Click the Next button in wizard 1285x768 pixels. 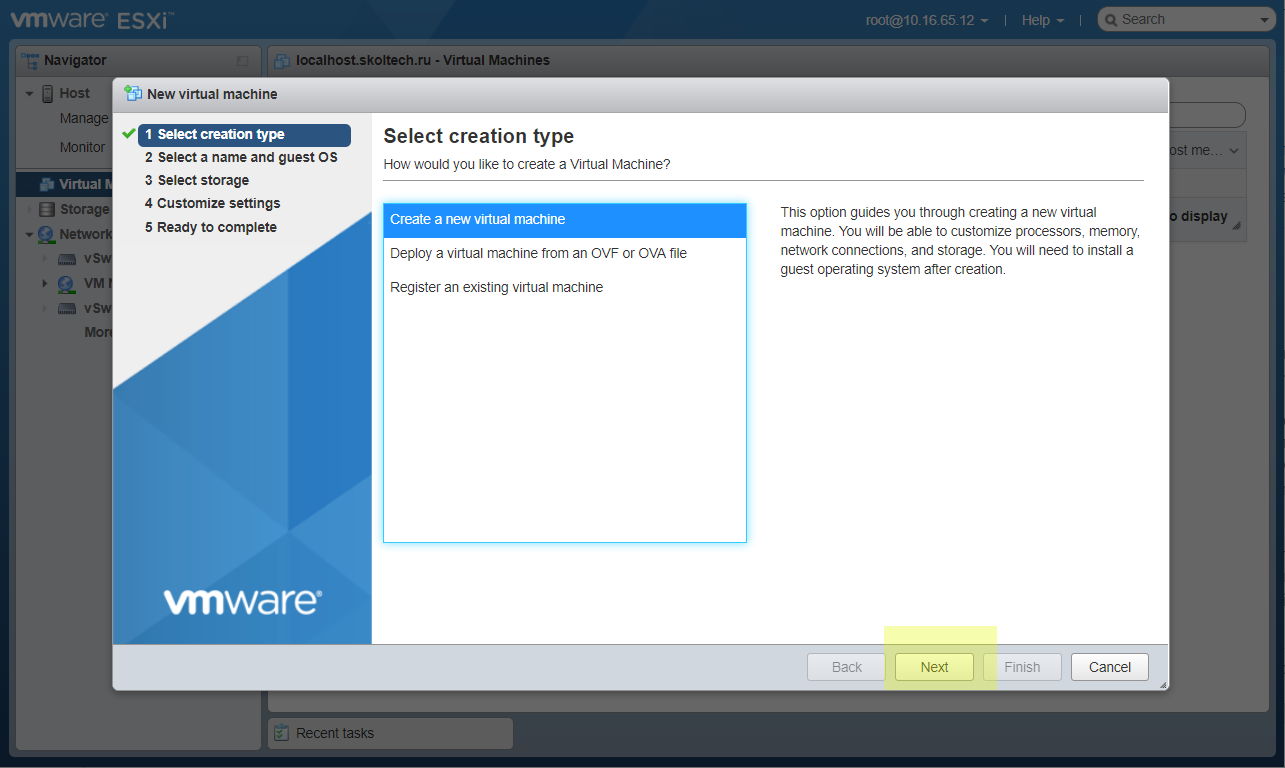point(934,667)
